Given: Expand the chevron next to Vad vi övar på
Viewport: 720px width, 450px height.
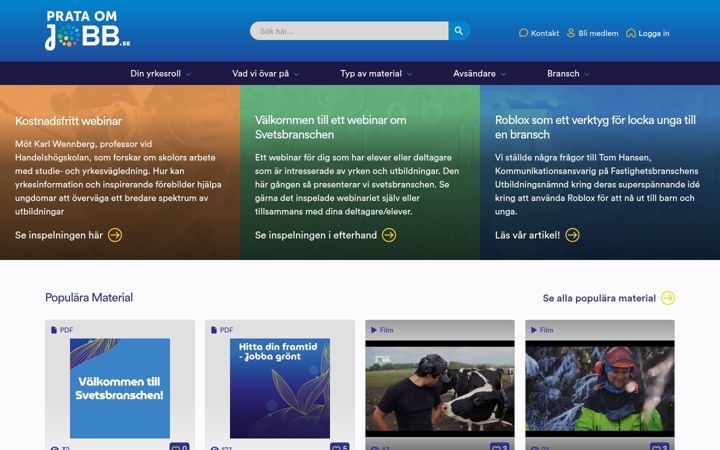Looking at the screenshot, I should (x=297, y=74).
